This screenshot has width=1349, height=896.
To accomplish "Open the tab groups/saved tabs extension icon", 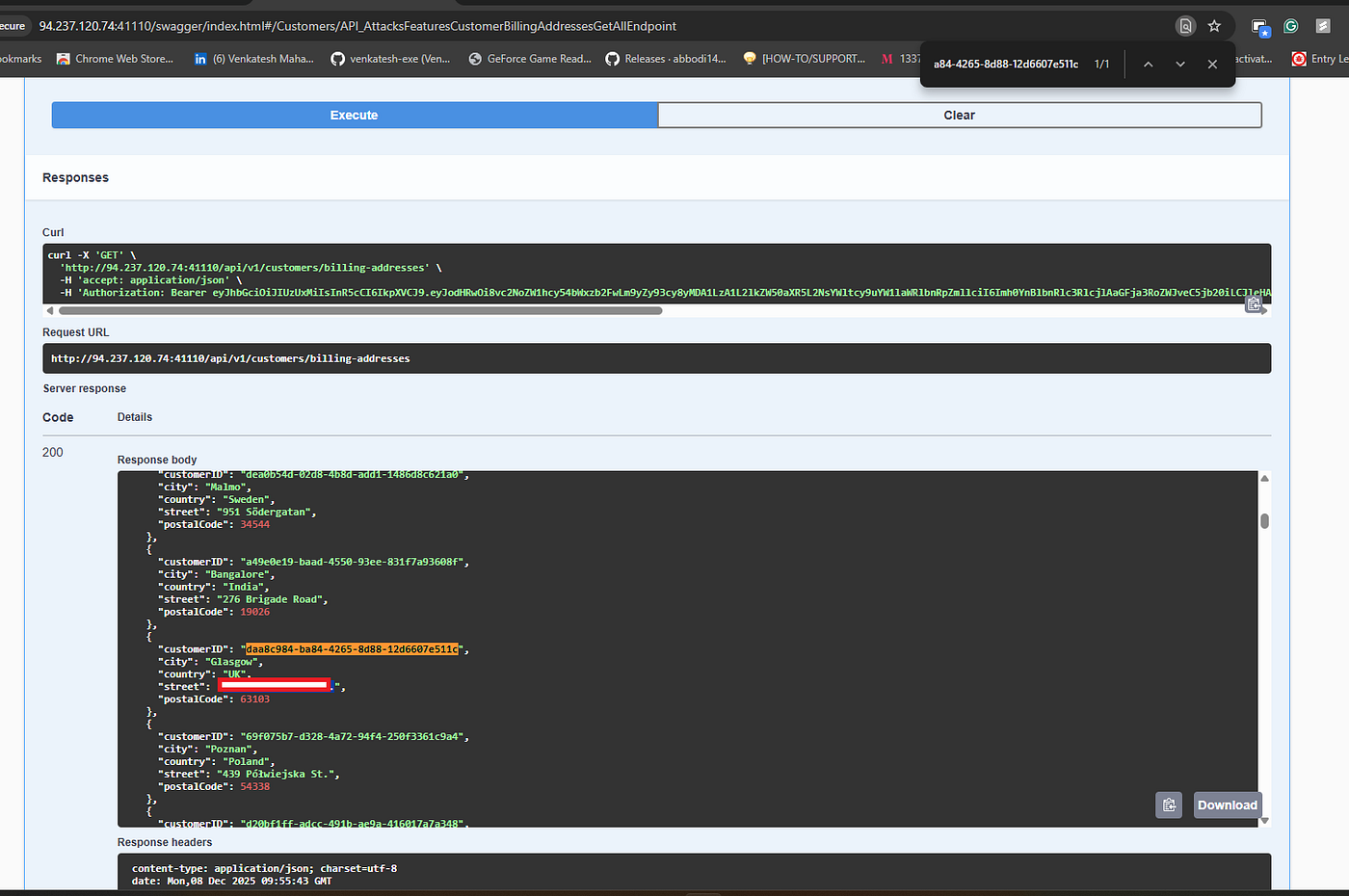I will coord(1259,27).
